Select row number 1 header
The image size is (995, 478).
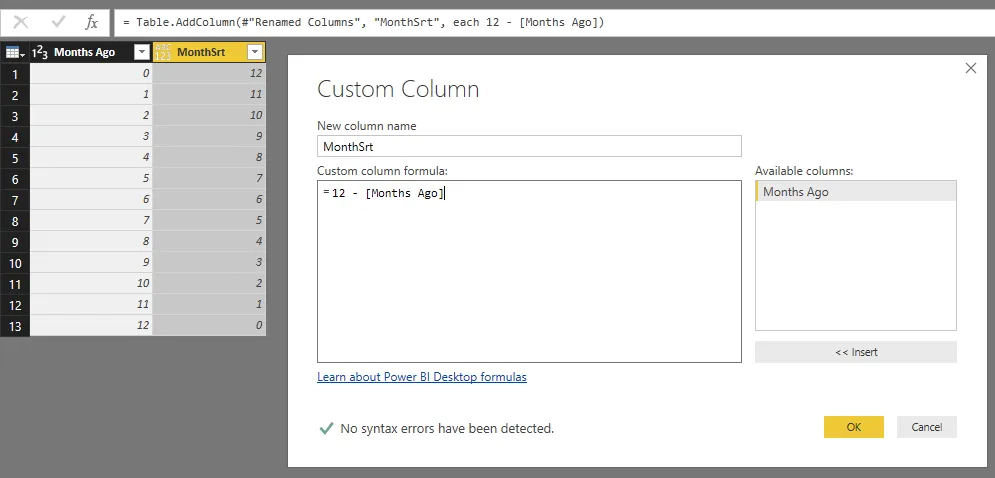(x=15, y=74)
